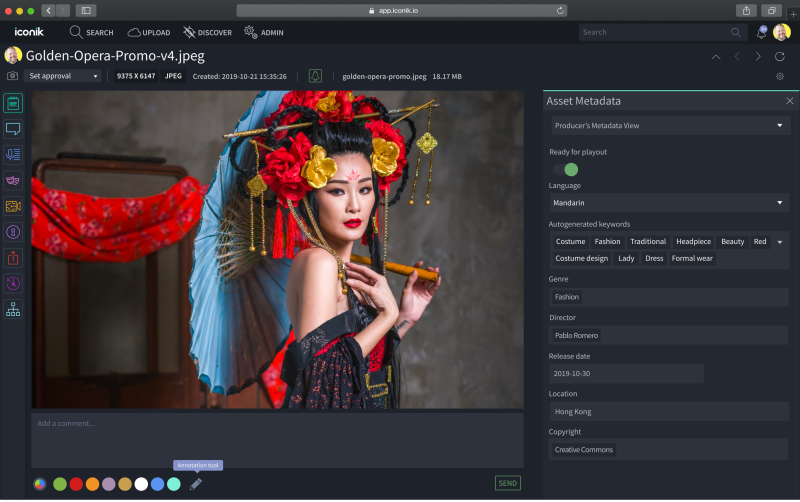The width and height of the screenshot is (800, 502).
Task: Open the red share panel icon
Action: point(13,258)
